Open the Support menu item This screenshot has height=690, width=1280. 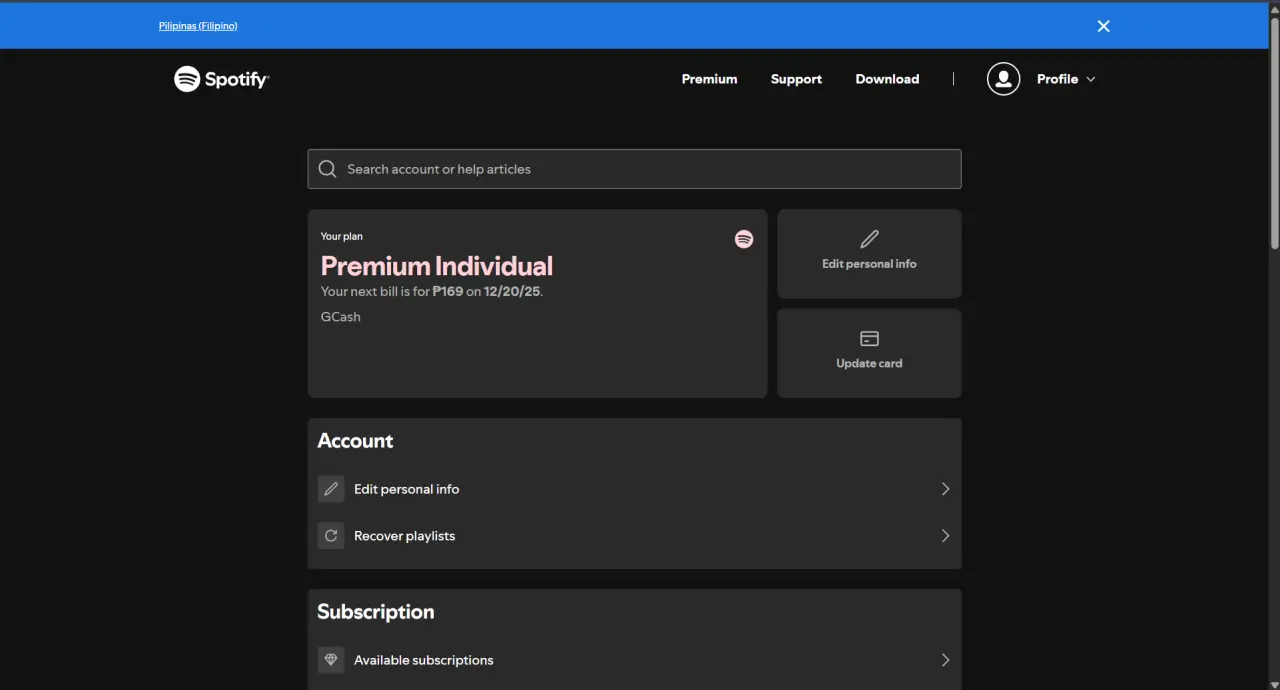(x=796, y=79)
